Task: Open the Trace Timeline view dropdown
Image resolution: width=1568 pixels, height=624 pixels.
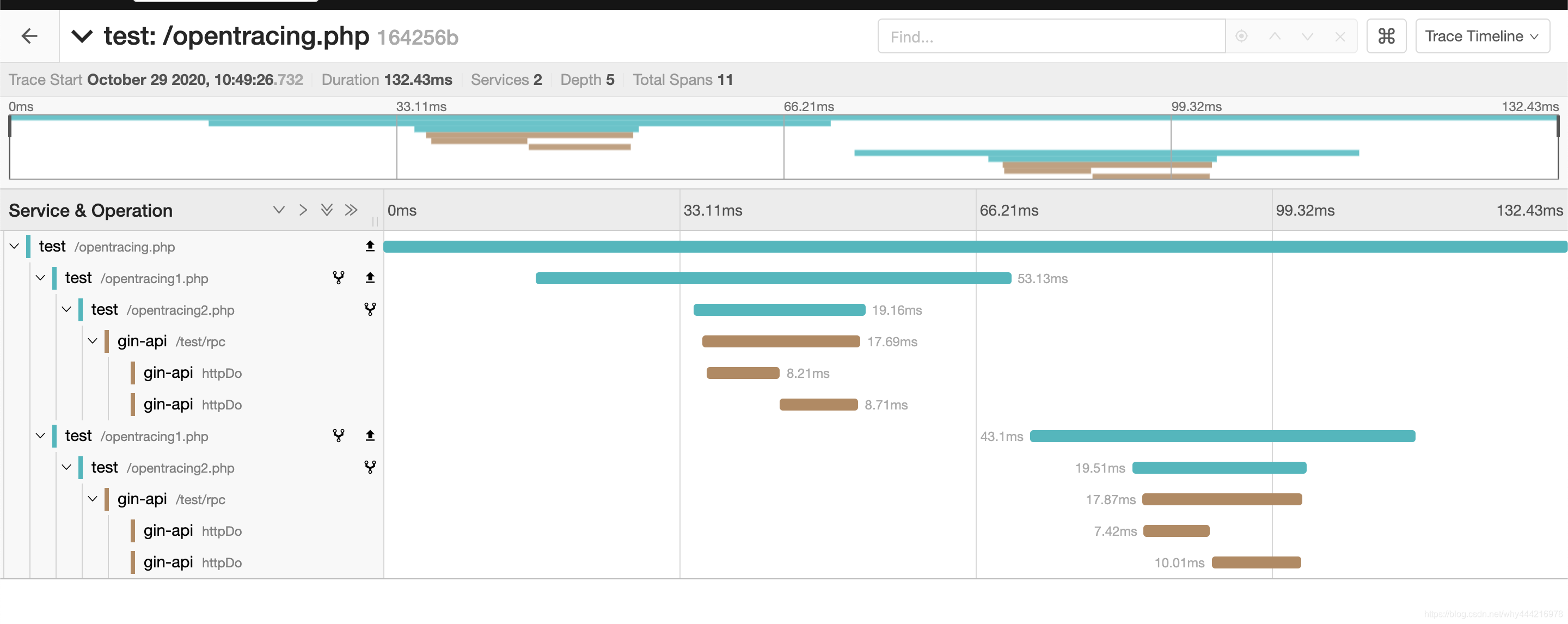Action: [1481, 36]
